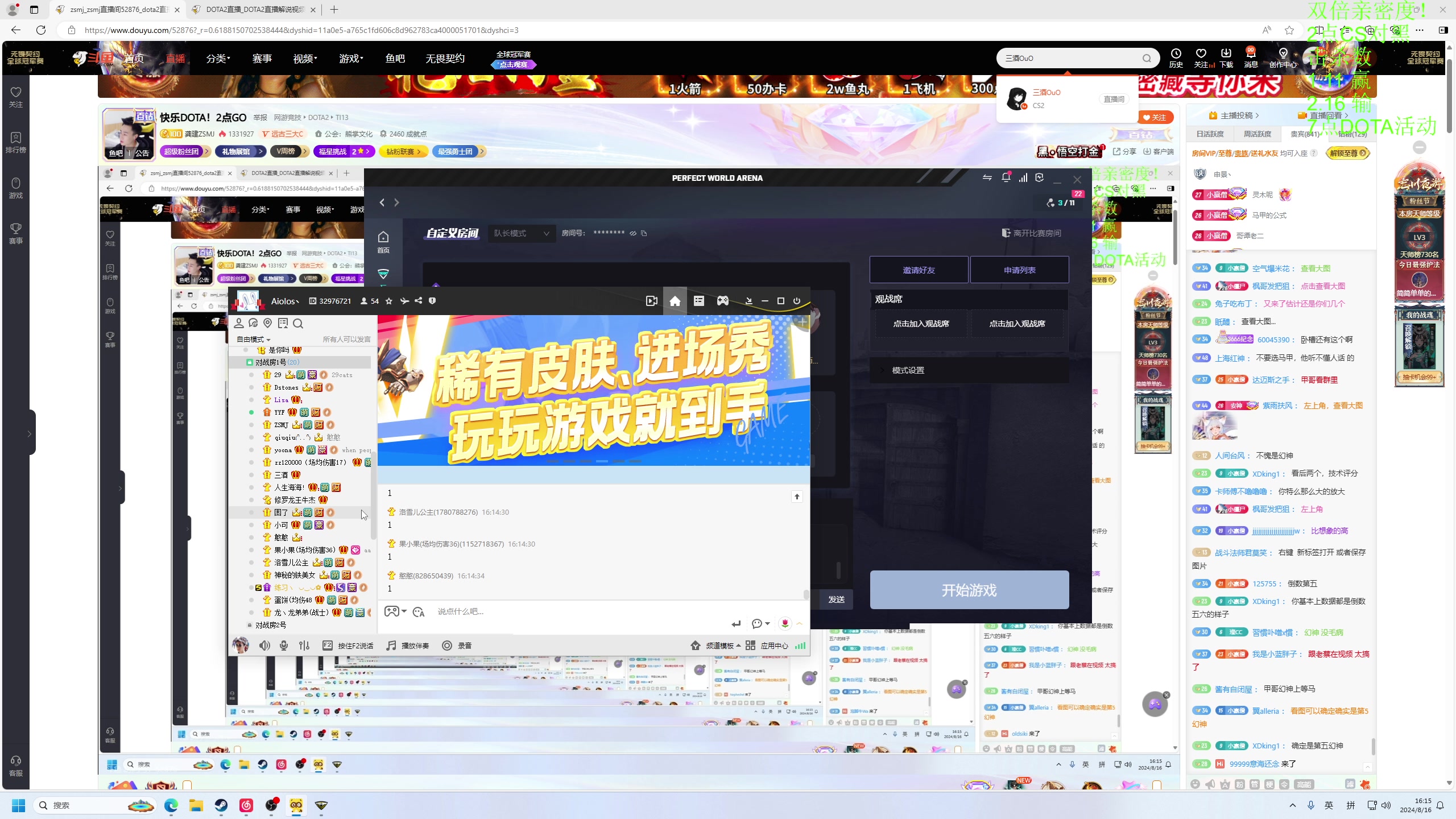Viewport: 1456px width, 819px height.
Task: Click the 邀请好友 button
Action: [919, 270]
